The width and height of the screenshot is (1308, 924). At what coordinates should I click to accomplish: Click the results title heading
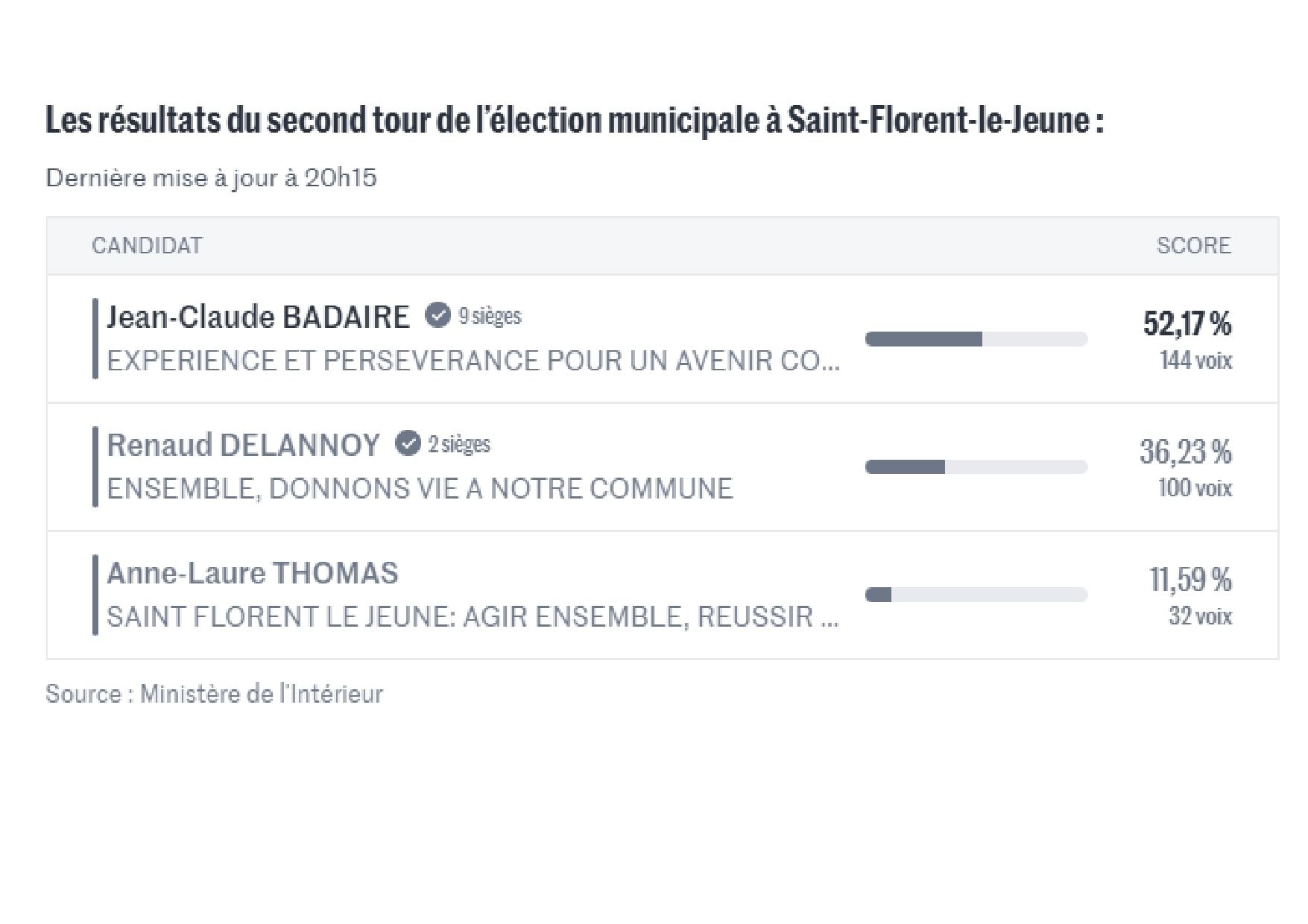[574, 121]
